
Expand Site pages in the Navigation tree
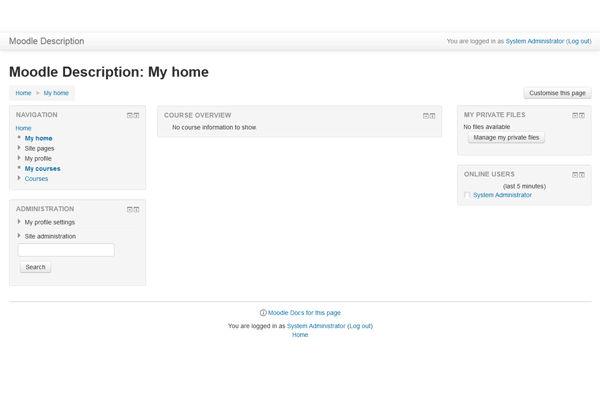click(x=19, y=148)
